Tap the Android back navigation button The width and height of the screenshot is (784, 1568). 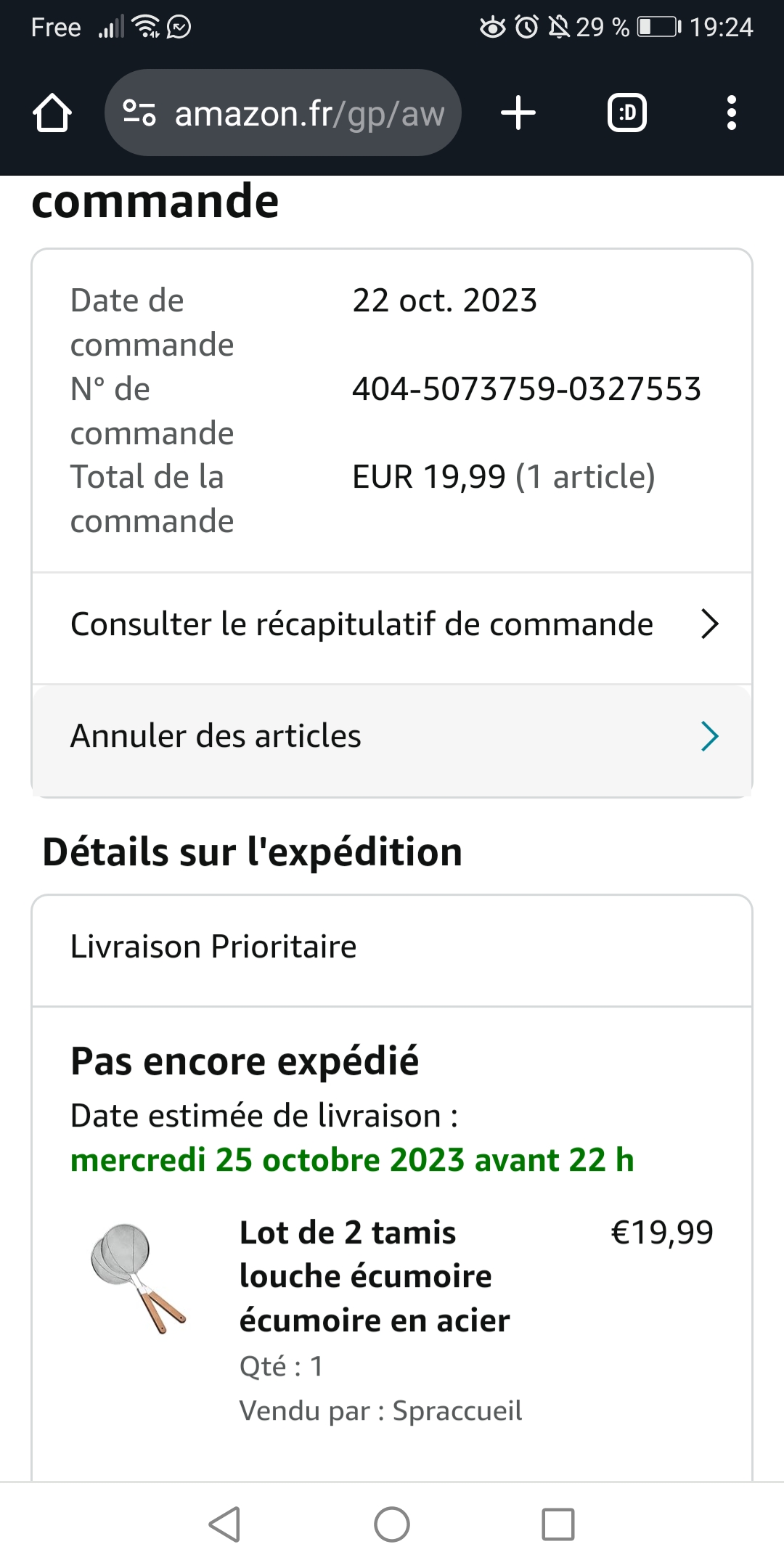pos(225,1524)
